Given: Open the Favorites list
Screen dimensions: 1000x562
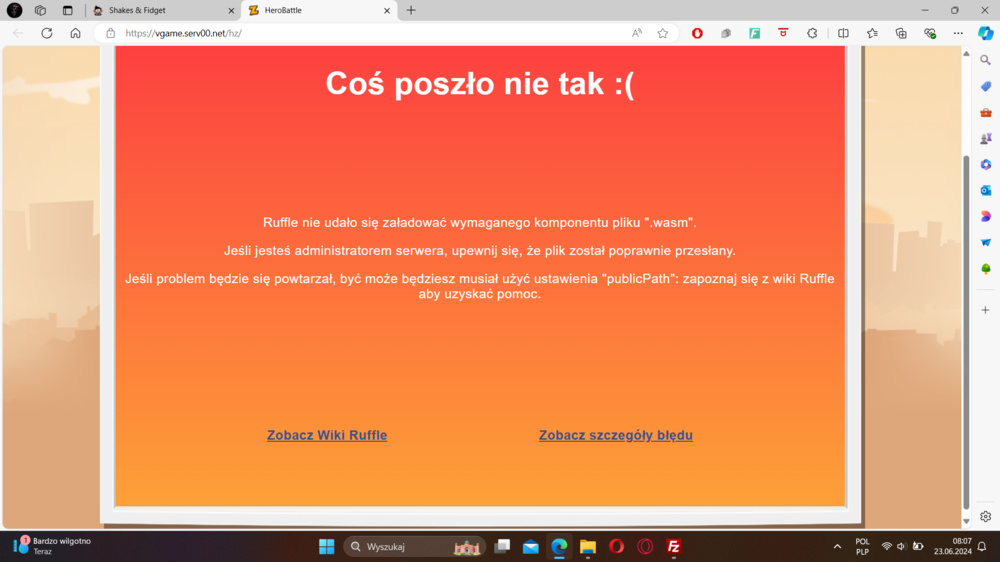Looking at the screenshot, I should pos(872,33).
